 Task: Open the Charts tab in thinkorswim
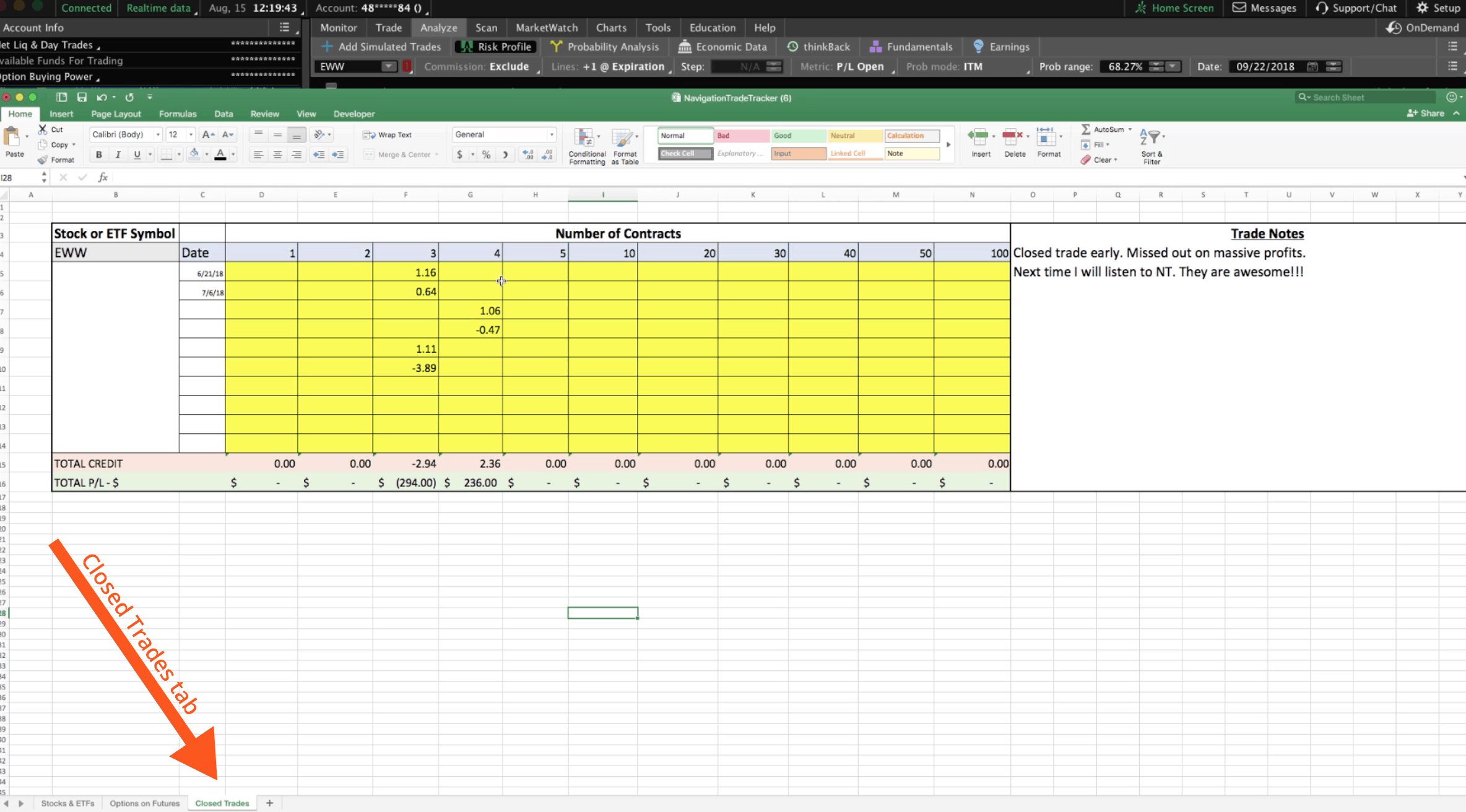611,28
